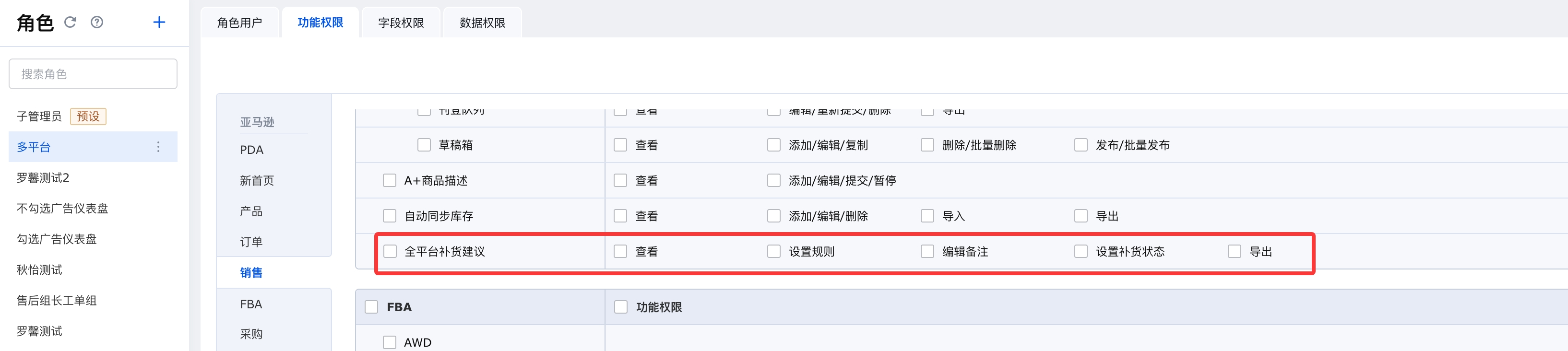Toggle the FBA section checkbox

[371, 307]
